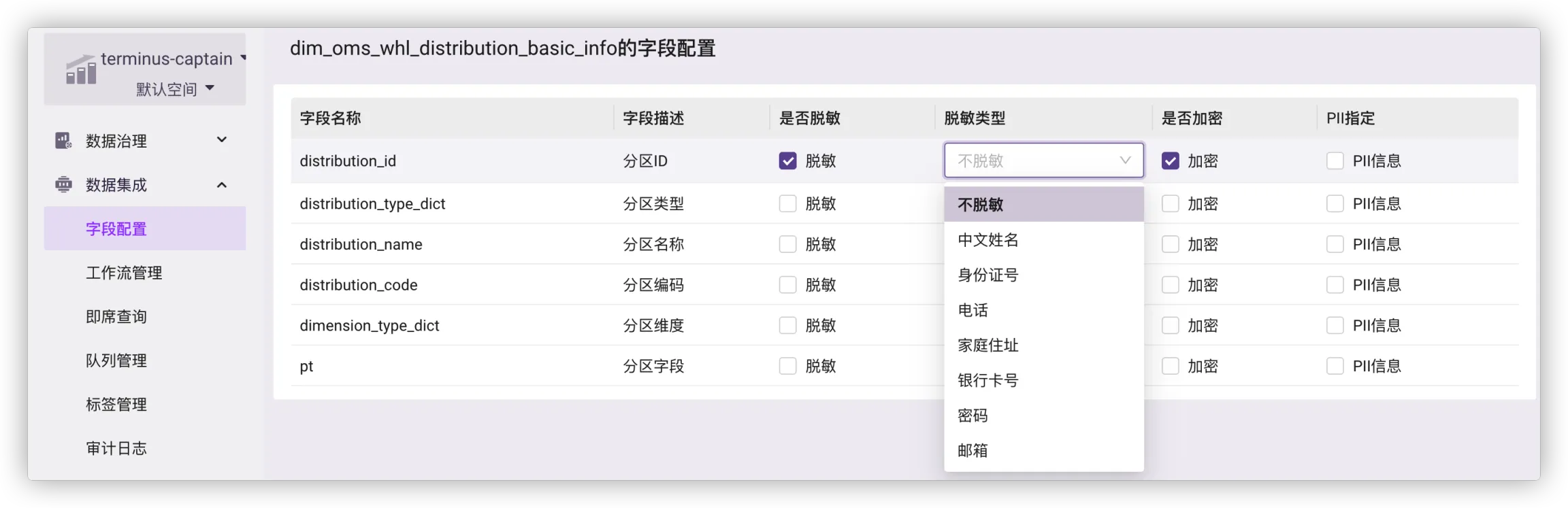The height and width of the screenshot is (508, 1568).
Task: Enable 加密 checkbox for the pt field
Action: [1170, 366]
